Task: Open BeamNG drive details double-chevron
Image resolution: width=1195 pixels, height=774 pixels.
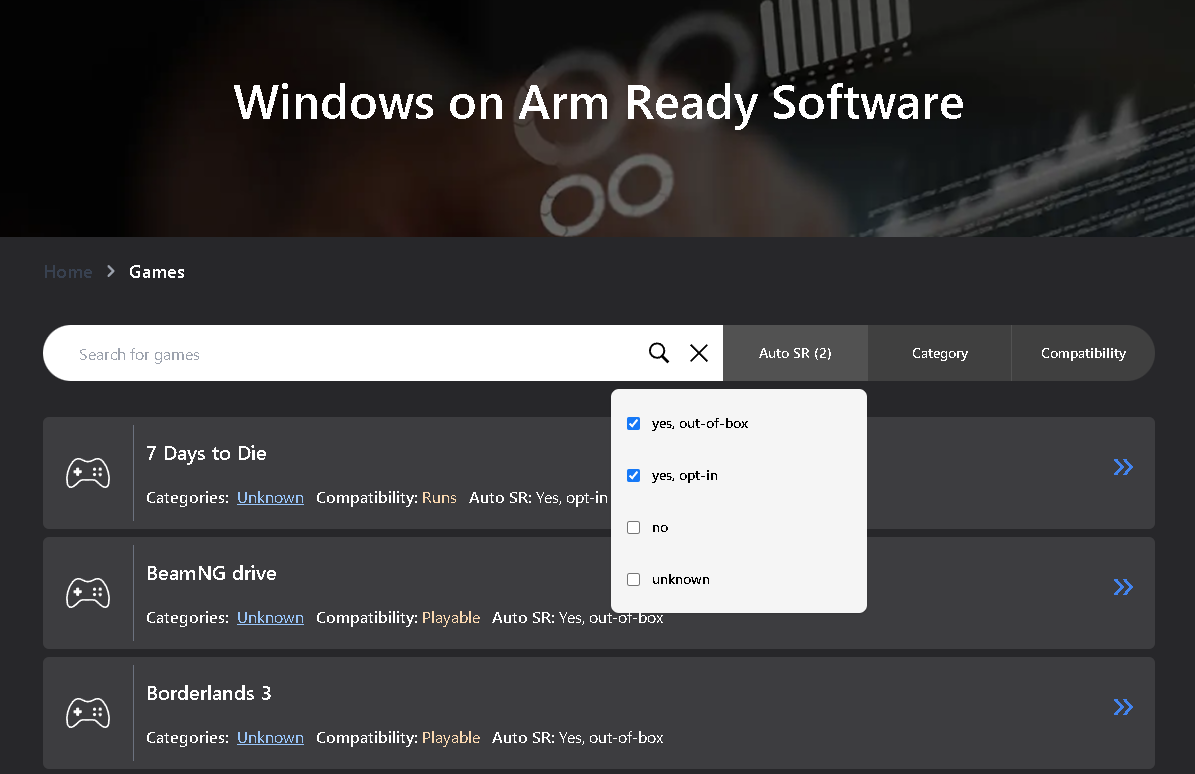Action: tap(1123, 587)
